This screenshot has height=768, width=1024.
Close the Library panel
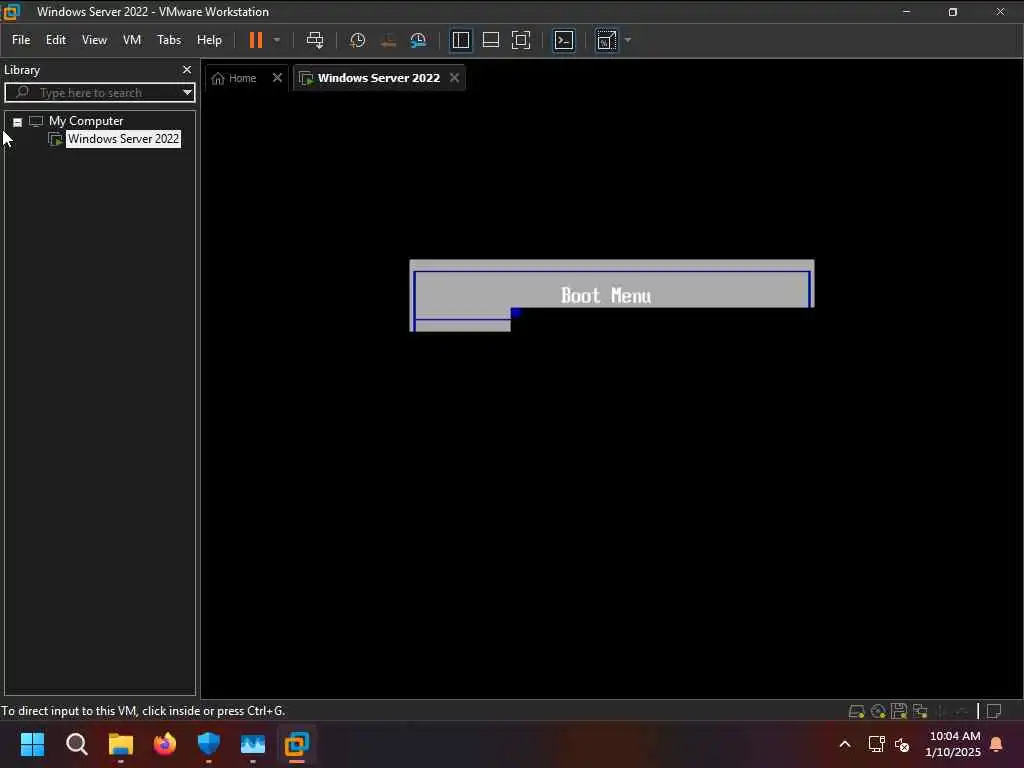click(187, 69)
